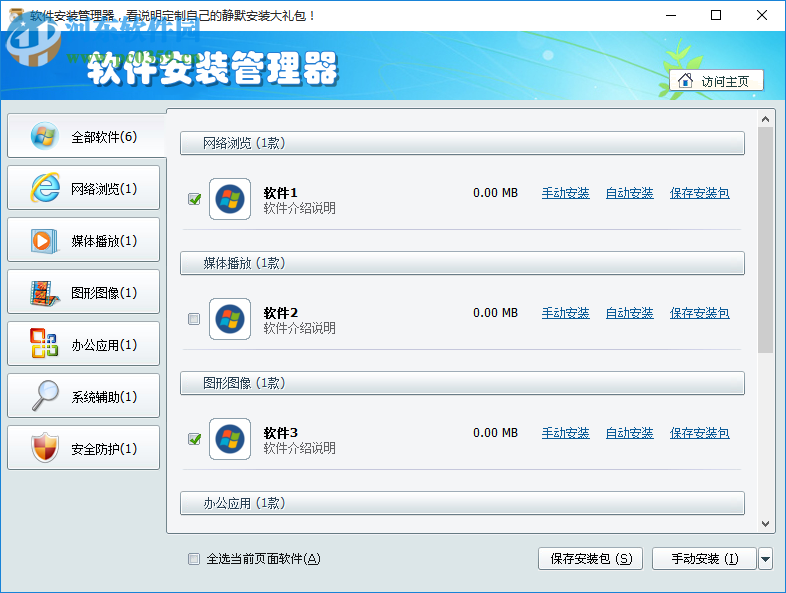Click 手动安装 link for 软件2
The image size is (786, 593).
(x=565, y=313)
